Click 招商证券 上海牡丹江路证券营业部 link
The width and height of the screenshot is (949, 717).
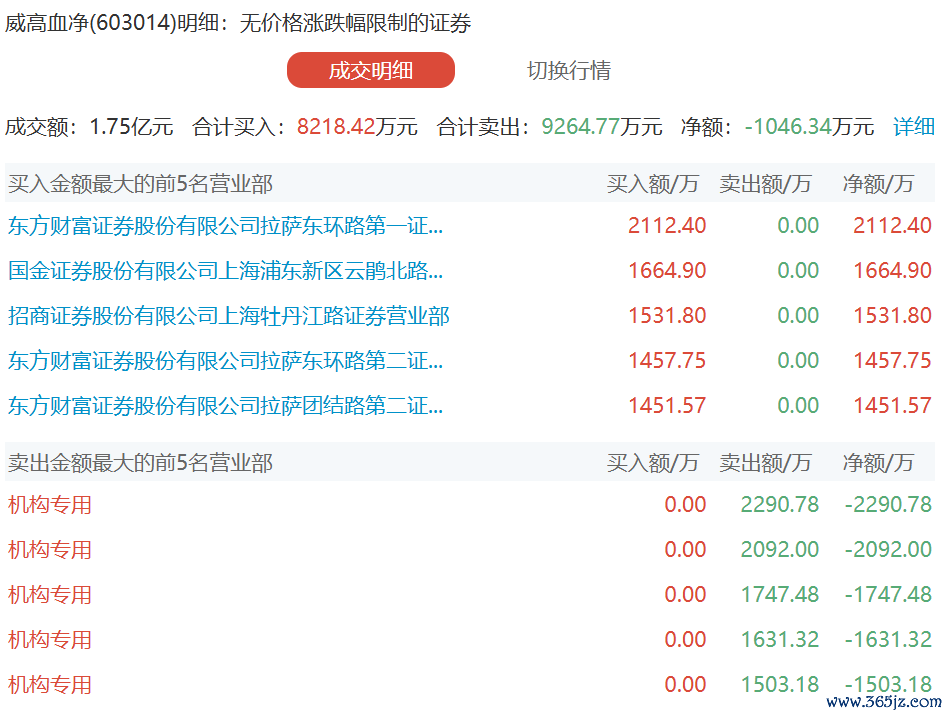(x=229, y=316)
